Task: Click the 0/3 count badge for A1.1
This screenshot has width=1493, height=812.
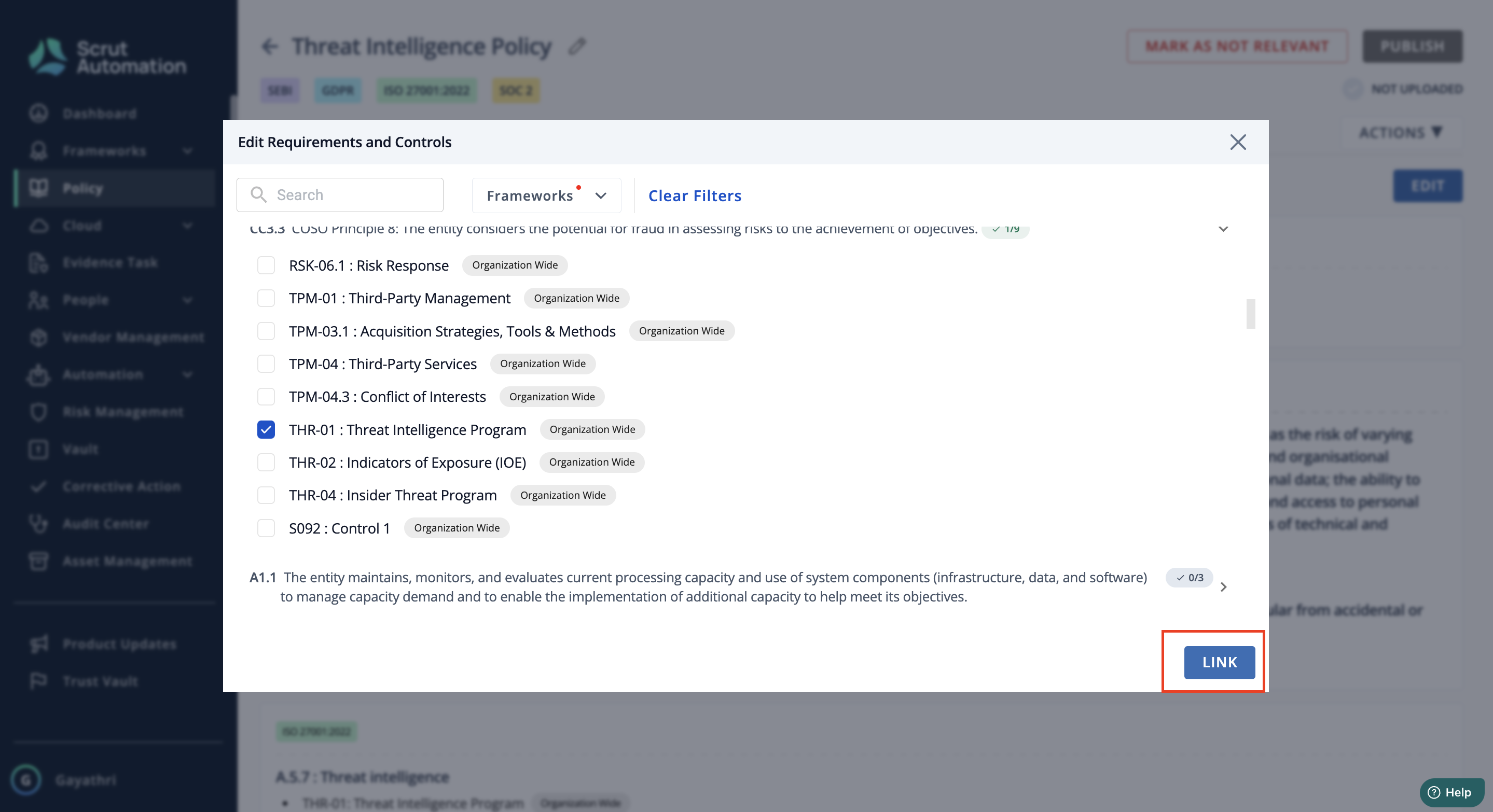Action: [1190, 578]
